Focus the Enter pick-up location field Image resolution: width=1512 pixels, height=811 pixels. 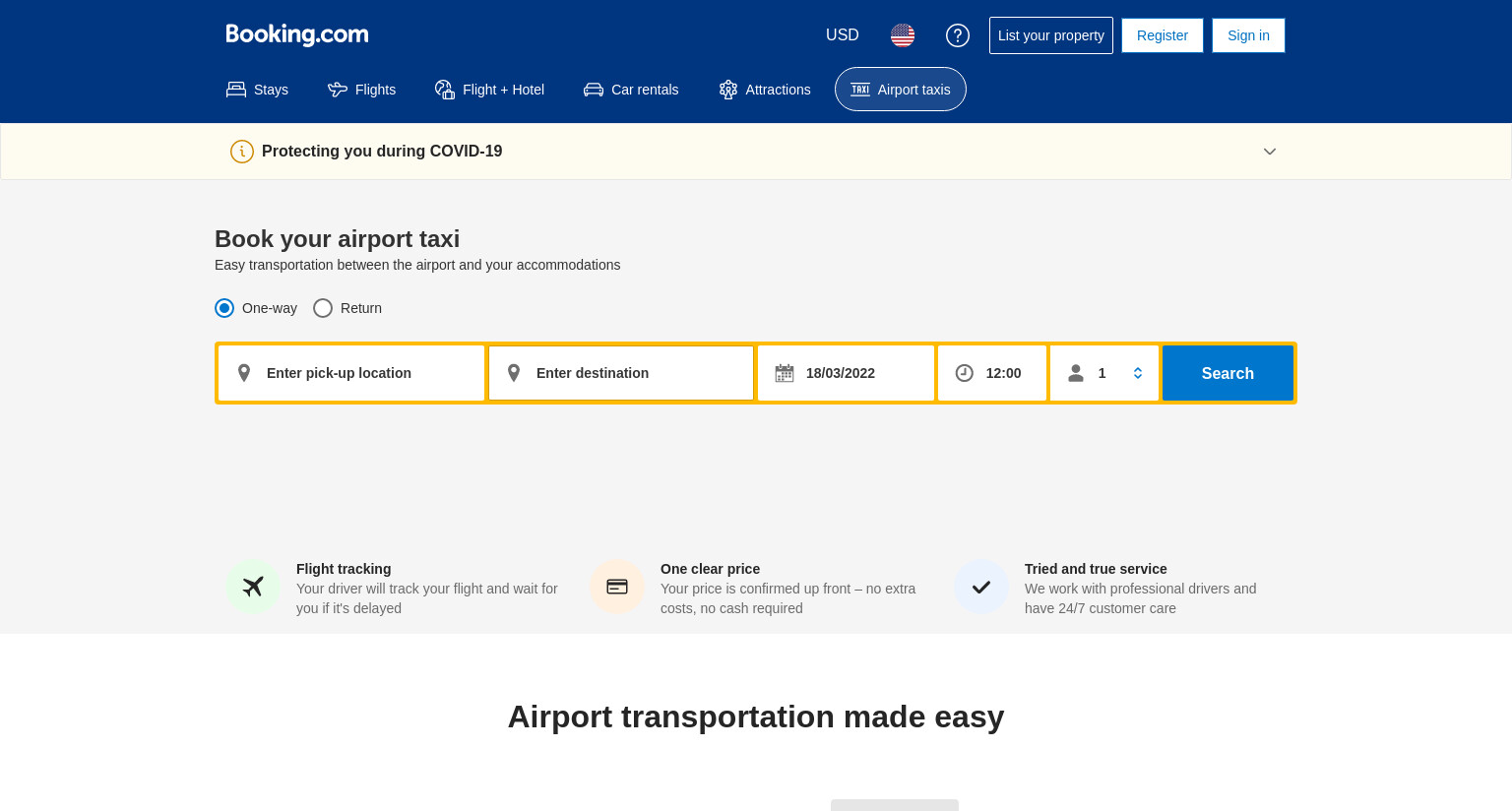pos(351,373)
